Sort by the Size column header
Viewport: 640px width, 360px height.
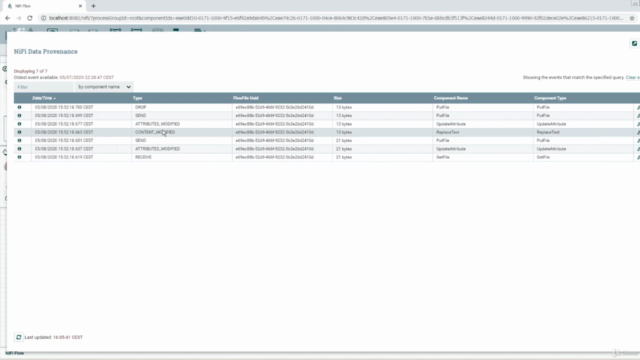click(x=338, y=98)
